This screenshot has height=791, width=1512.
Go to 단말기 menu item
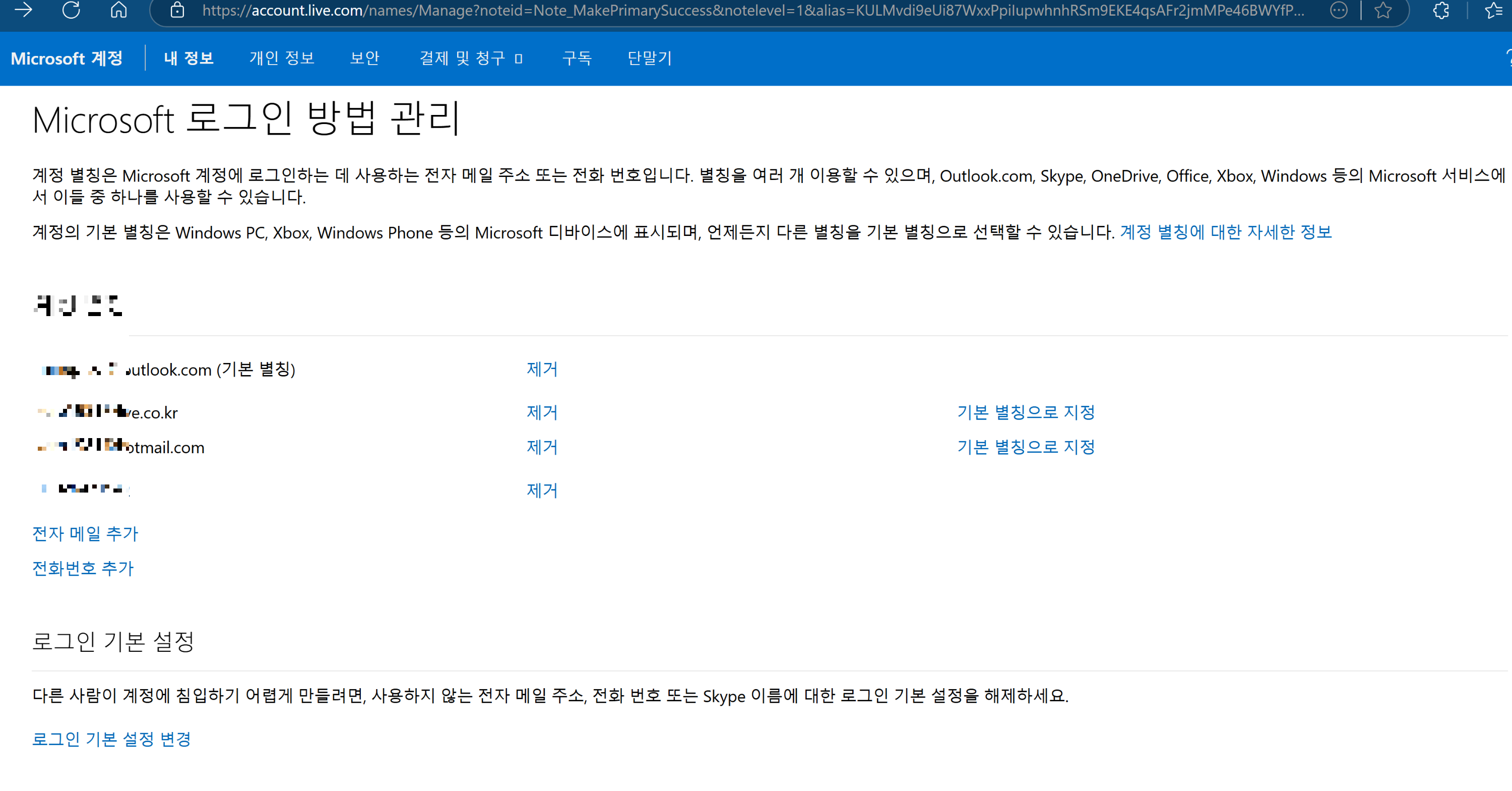click(x=649, y=58)
